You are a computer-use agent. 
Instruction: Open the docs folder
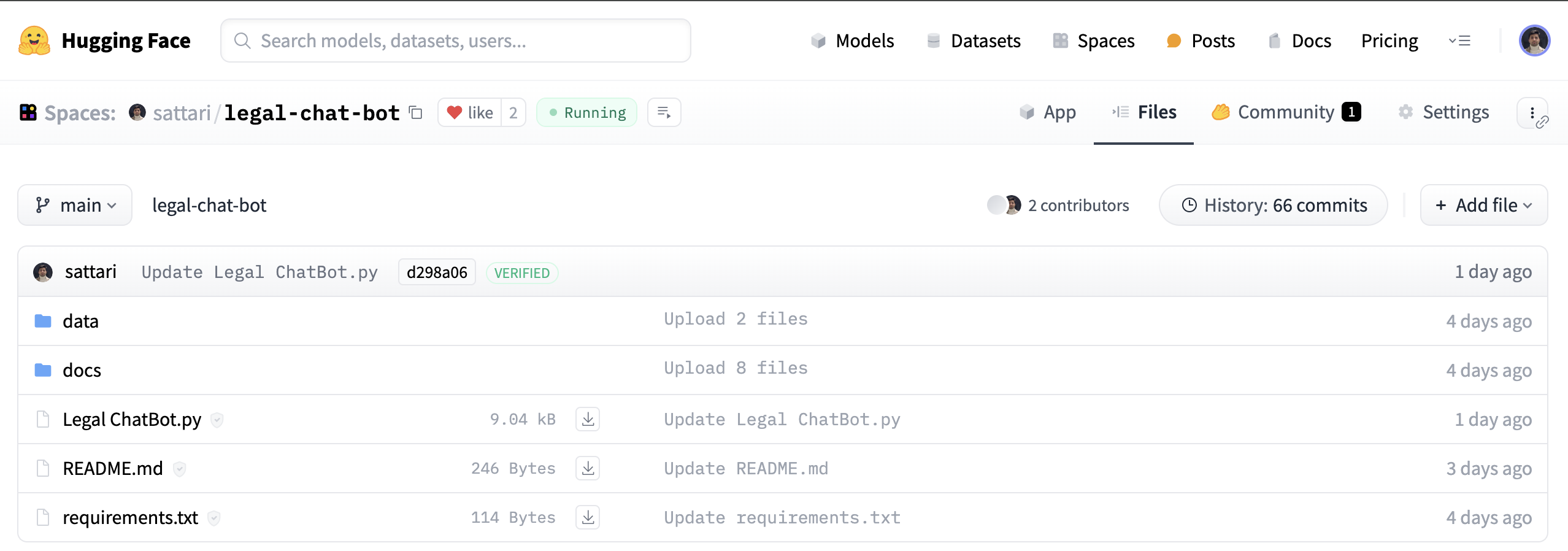click(82, 371)
